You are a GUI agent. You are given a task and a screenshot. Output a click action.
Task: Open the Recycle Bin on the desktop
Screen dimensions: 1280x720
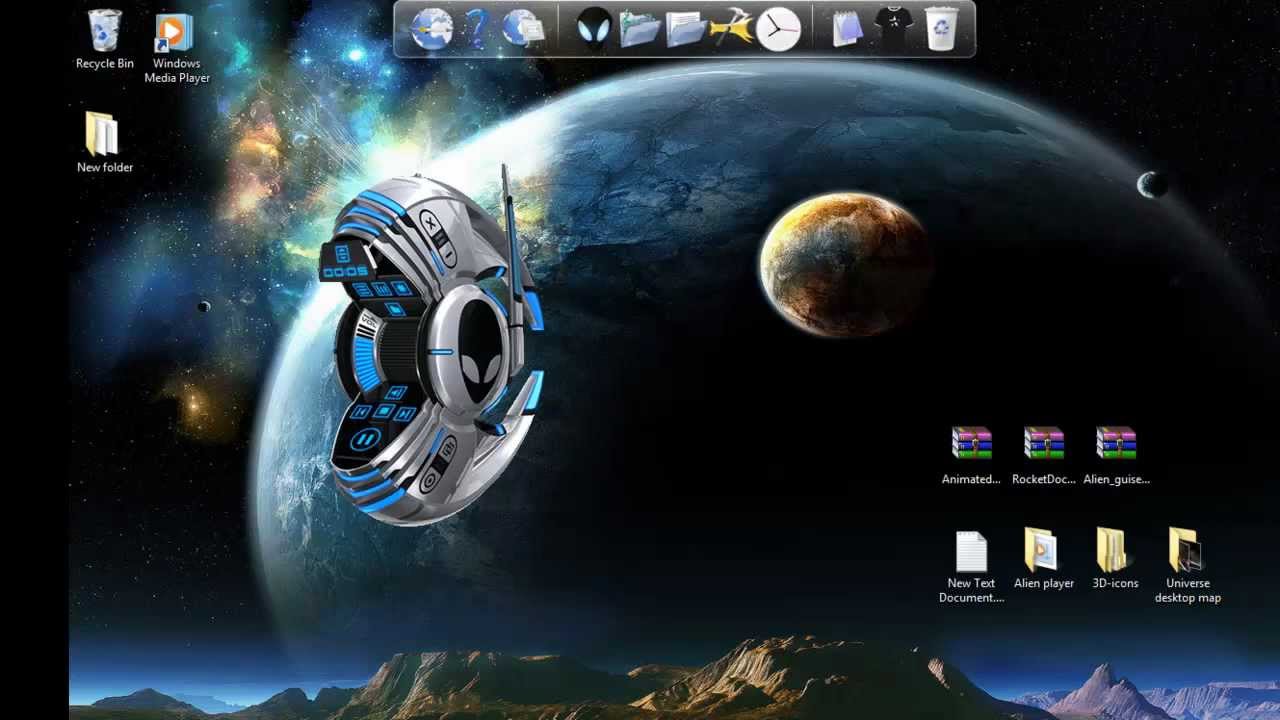point(103,30)
